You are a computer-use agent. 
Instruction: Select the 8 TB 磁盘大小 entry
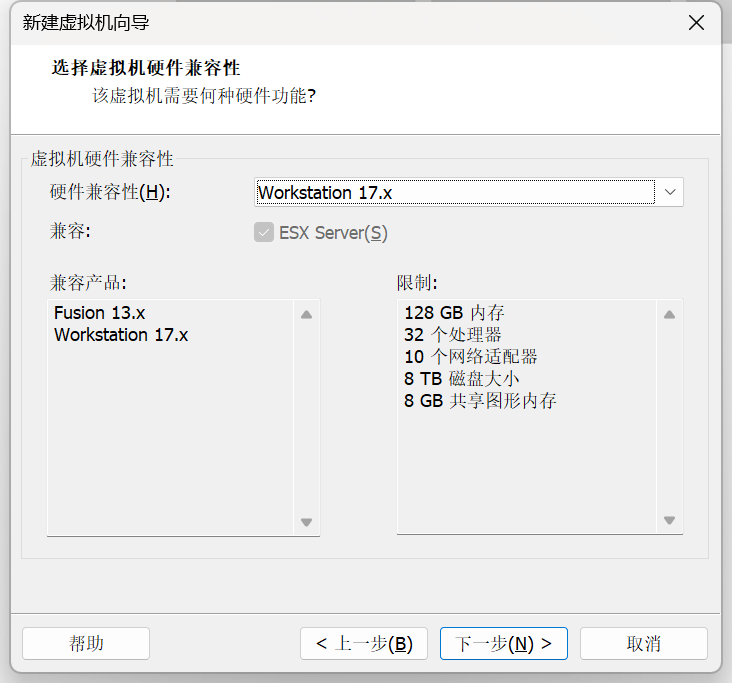(x=462, y=379)
